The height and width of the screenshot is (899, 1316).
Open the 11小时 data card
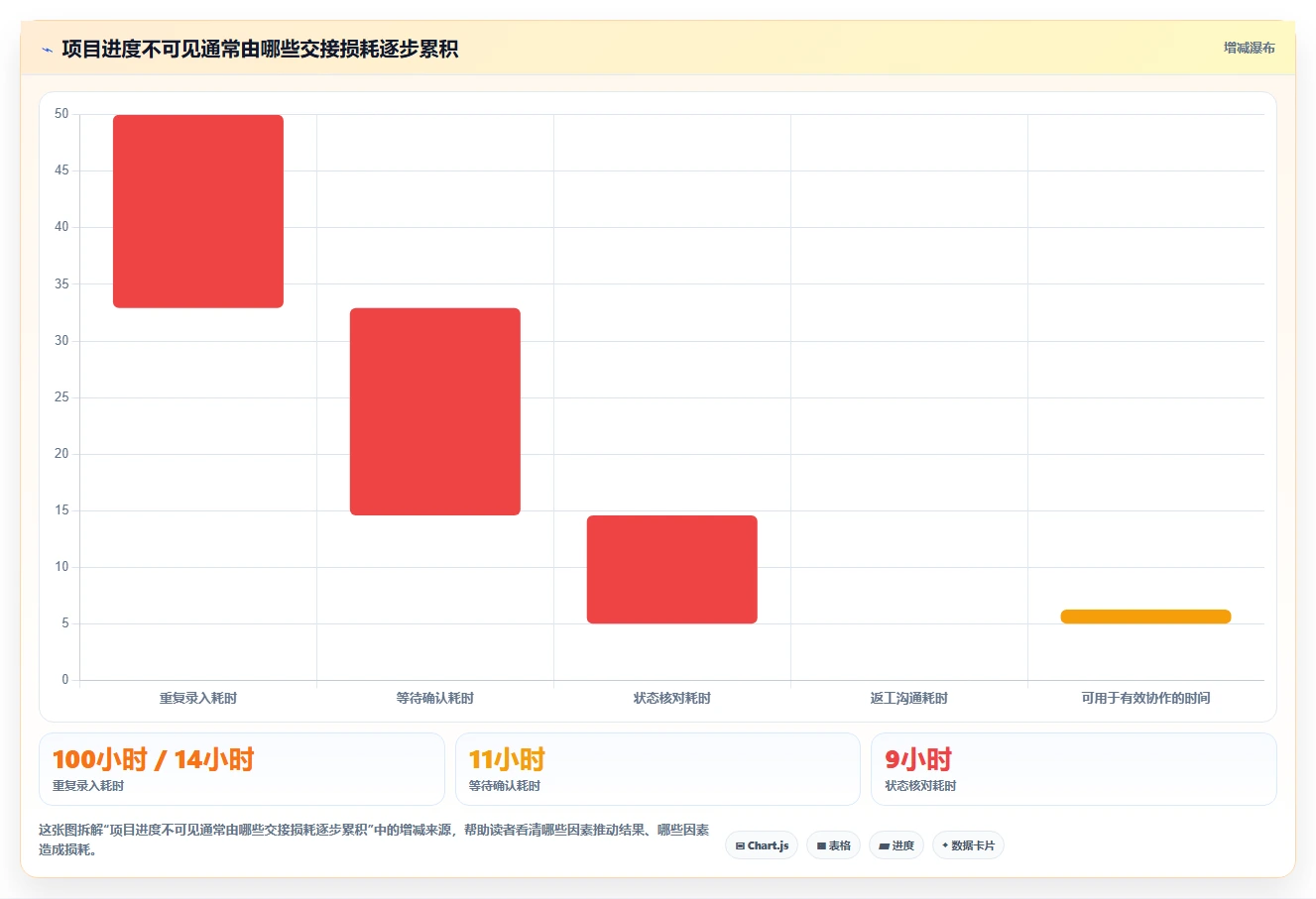pos(658,769)
